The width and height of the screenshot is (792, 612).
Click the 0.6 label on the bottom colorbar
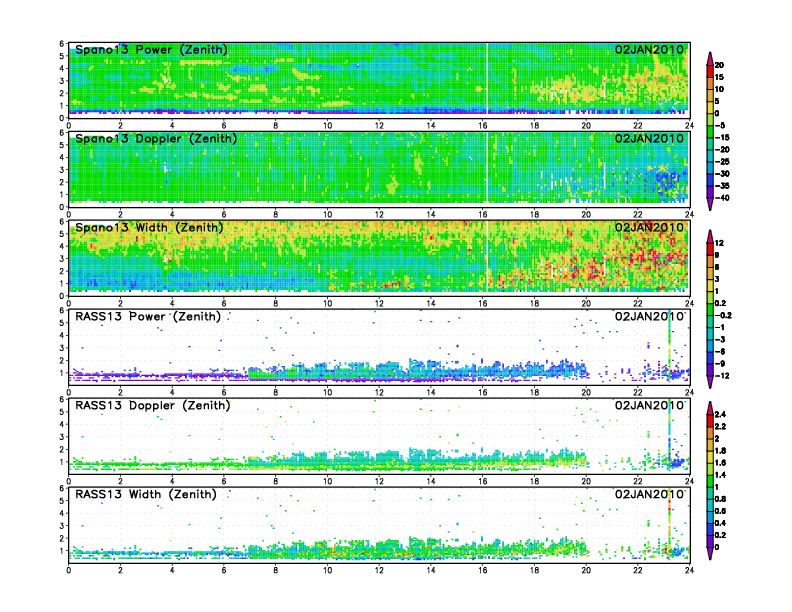tap(720, 511)
